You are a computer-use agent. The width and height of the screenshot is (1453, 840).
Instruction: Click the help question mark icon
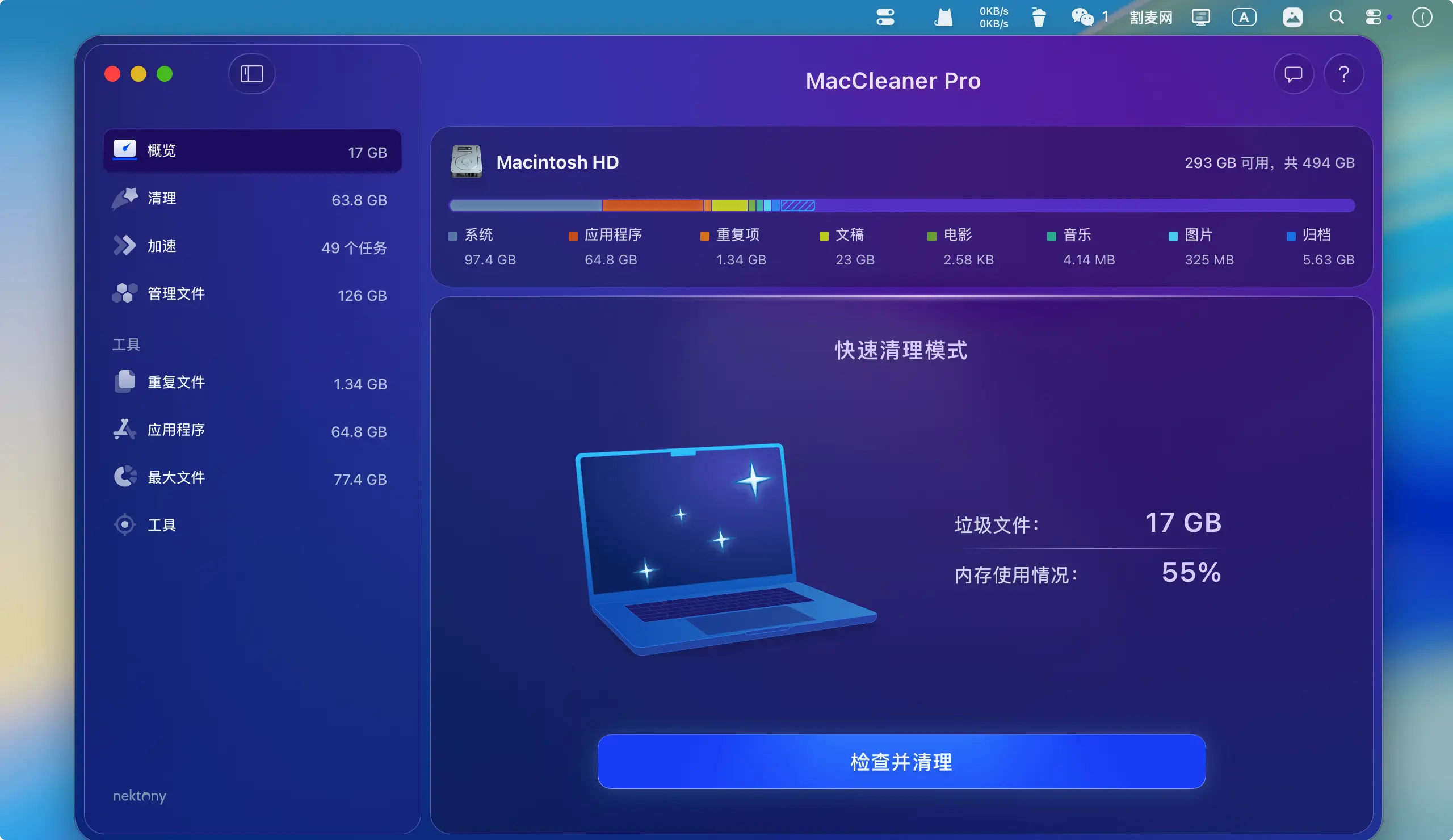click(1343, 74)
